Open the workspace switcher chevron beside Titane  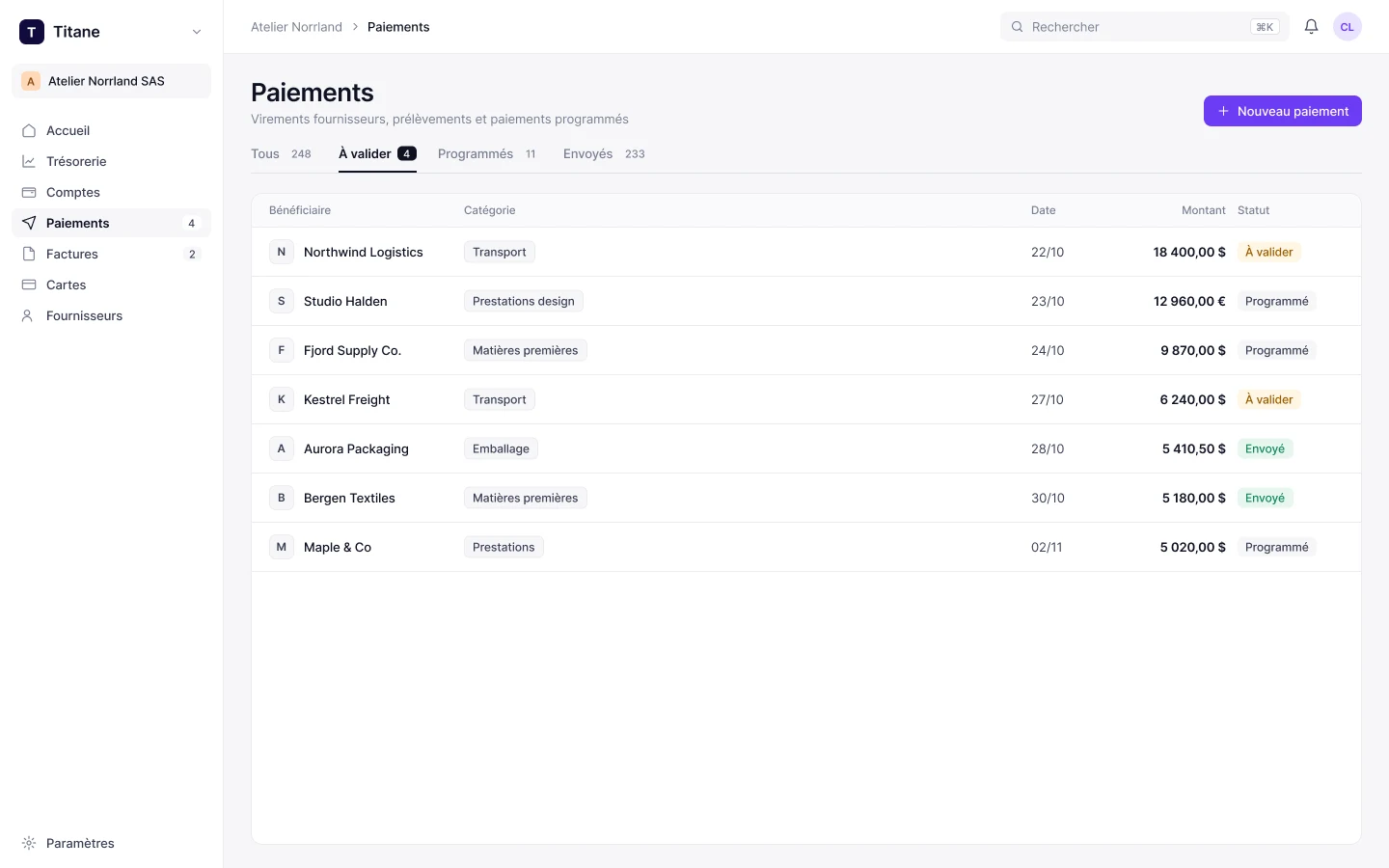197,32
